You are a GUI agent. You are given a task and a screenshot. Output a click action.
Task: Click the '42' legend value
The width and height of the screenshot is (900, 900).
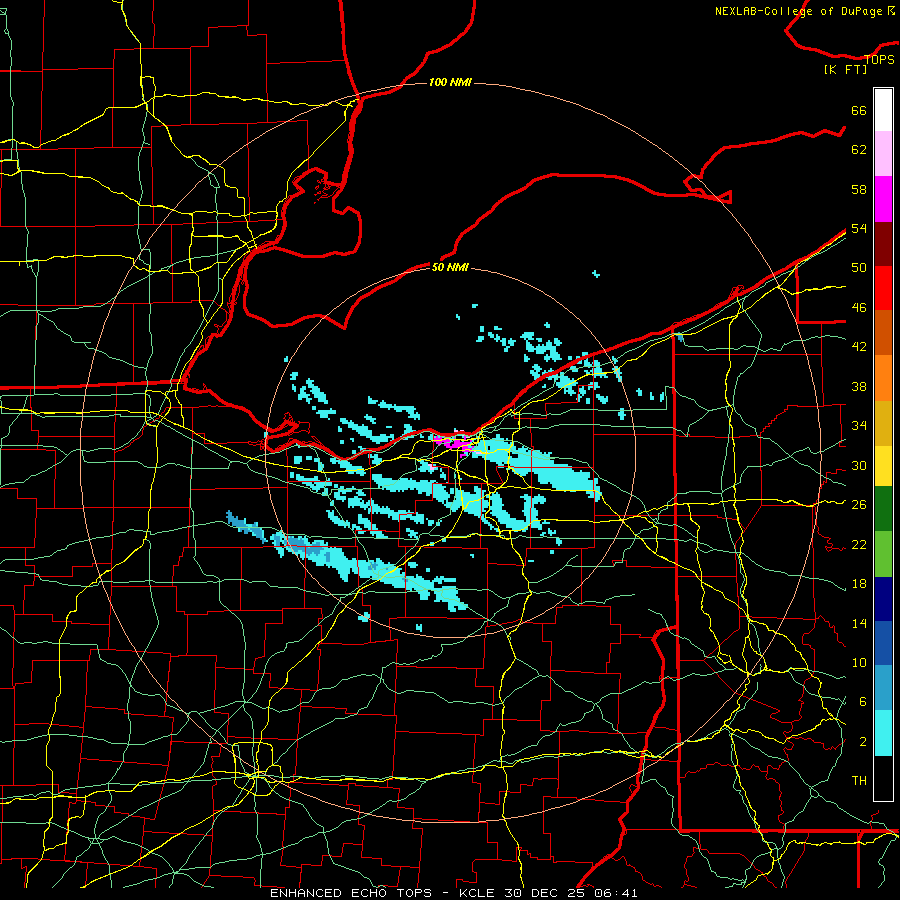coord(859,347)
